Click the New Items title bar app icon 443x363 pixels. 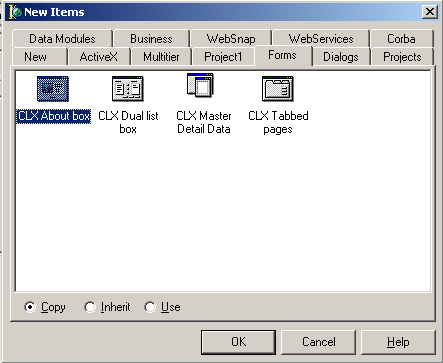pos(15,12)
